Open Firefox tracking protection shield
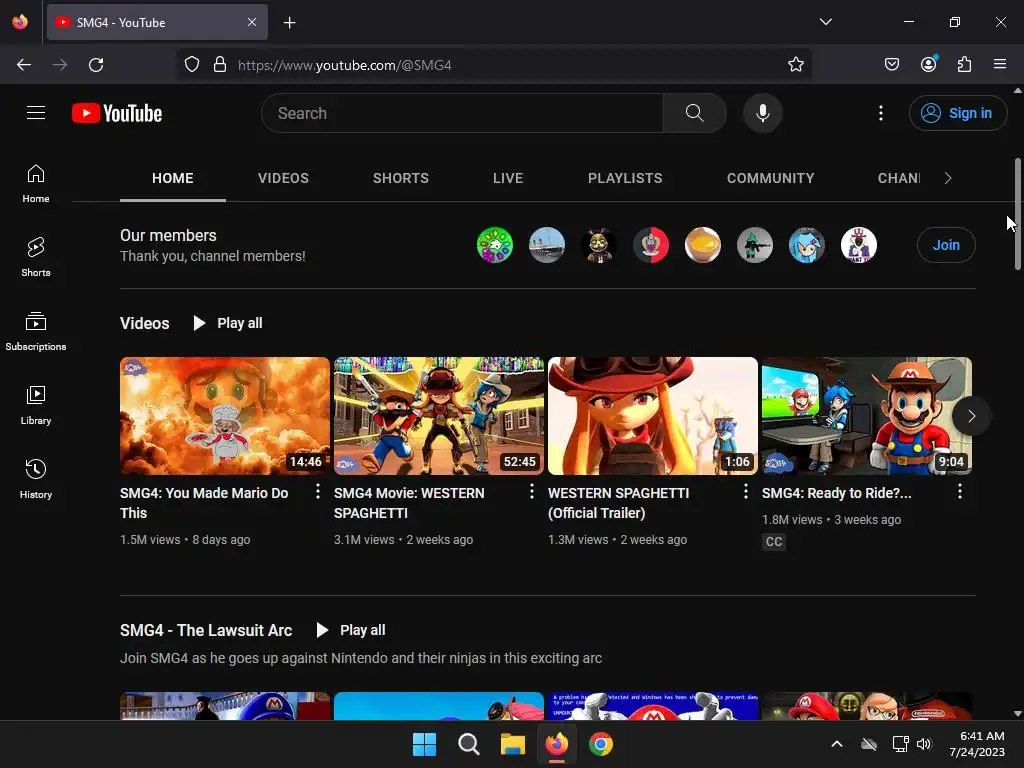The width and height of the screenshot is (1024, 768). (191, 65)
